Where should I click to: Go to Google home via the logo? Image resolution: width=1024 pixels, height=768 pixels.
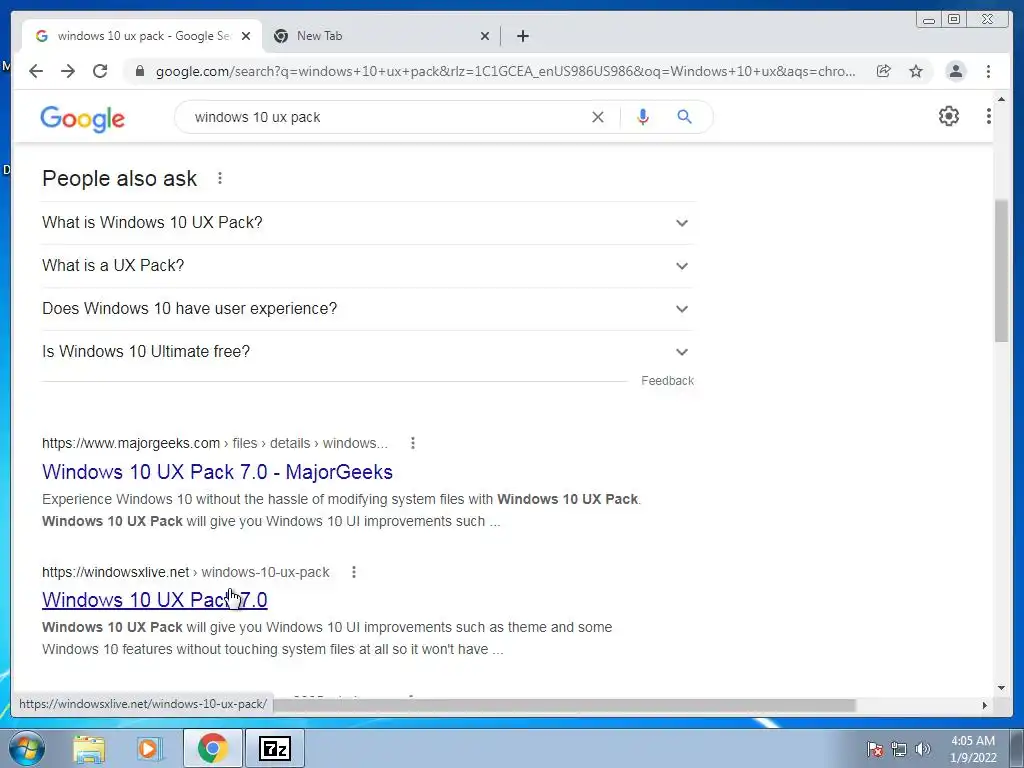(82, 119)
